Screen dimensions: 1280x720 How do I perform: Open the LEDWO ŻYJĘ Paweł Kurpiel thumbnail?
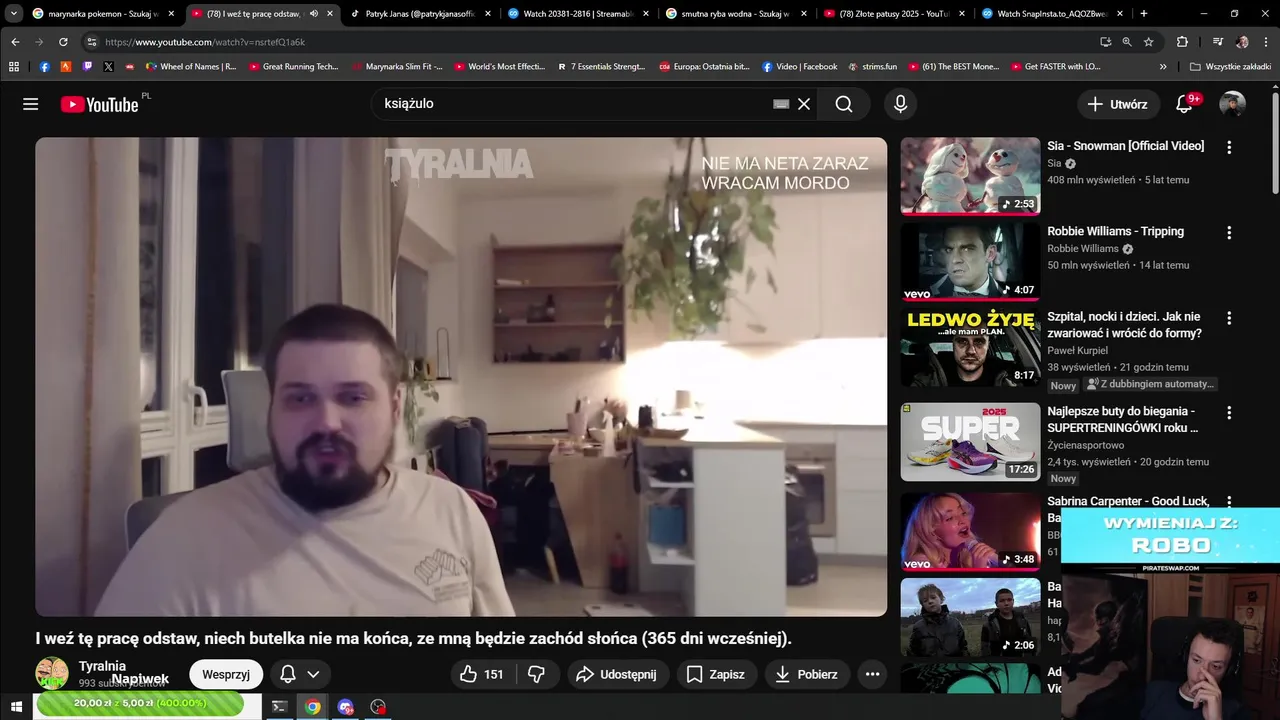tap(970, 347)
